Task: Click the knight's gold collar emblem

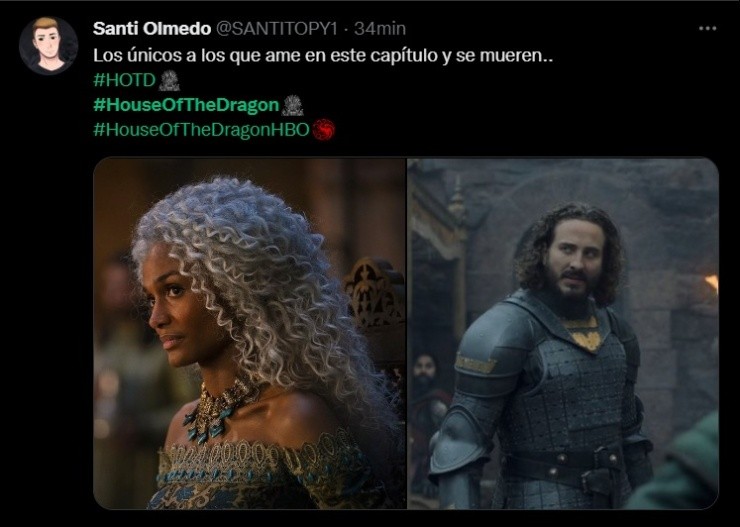Action: coord(584,332)
